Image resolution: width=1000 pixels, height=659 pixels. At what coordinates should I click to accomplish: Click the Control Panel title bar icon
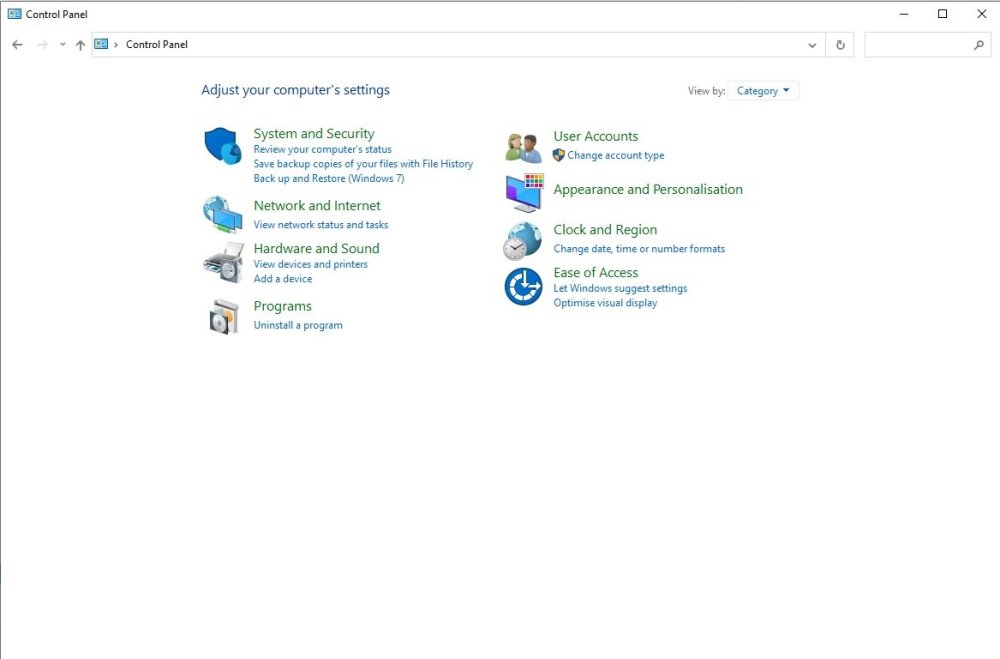14,13
